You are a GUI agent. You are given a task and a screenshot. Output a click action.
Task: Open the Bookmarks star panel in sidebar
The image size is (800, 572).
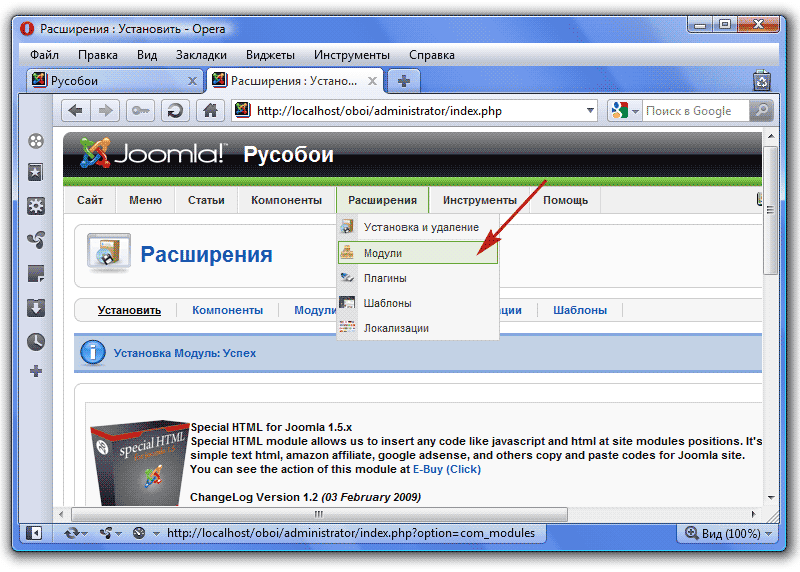[36, 173]
